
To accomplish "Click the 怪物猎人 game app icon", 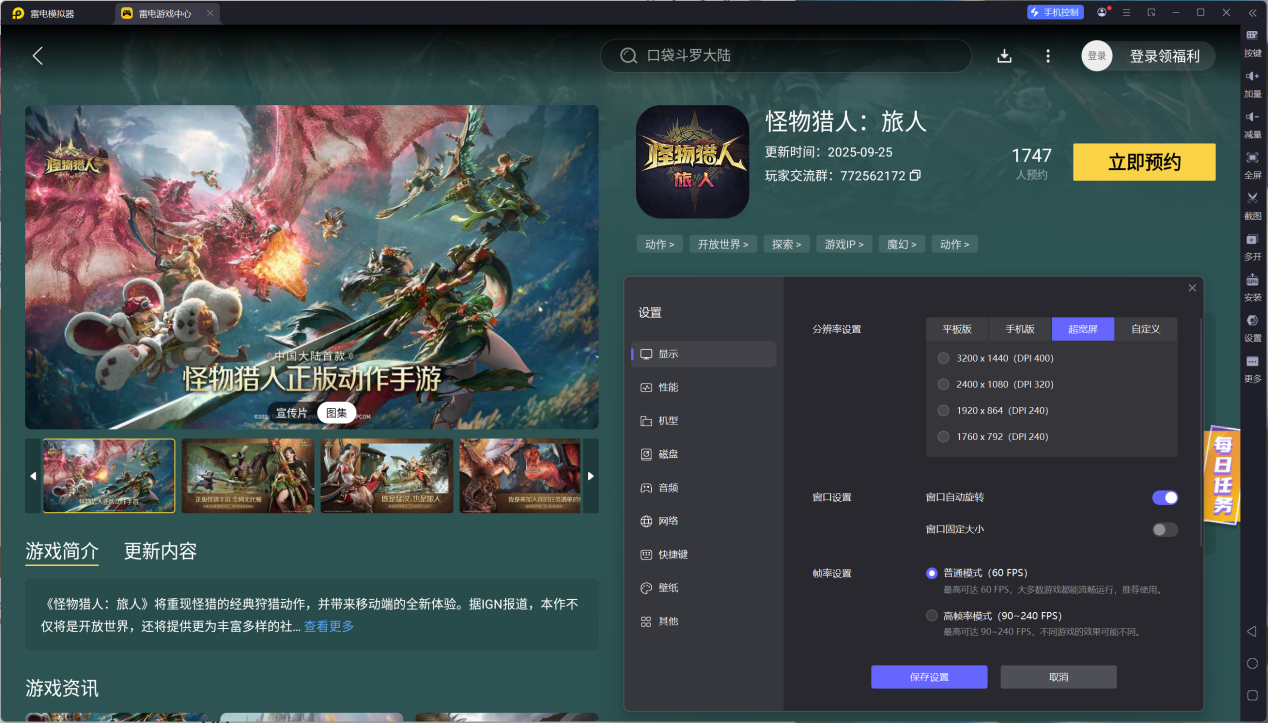I will click(692, 162).
